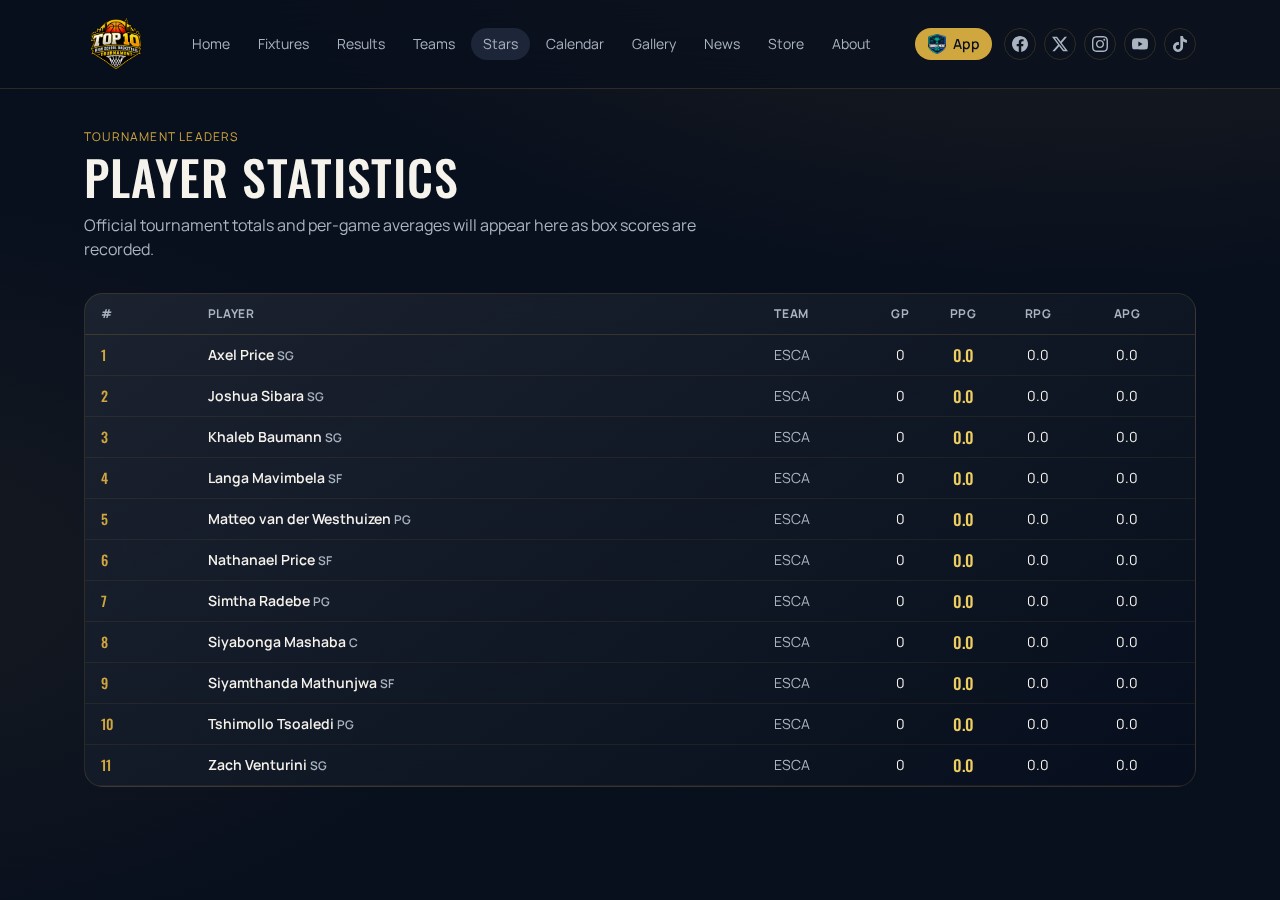This screenshot has width=1280, height=900.
Task: Click the GP column header
Action: tap(900, 314)
